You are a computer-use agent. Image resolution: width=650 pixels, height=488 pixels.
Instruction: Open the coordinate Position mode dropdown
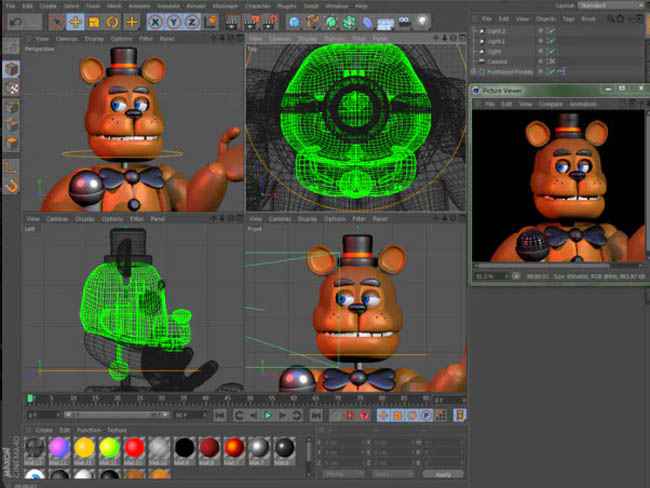pos(343,474)
